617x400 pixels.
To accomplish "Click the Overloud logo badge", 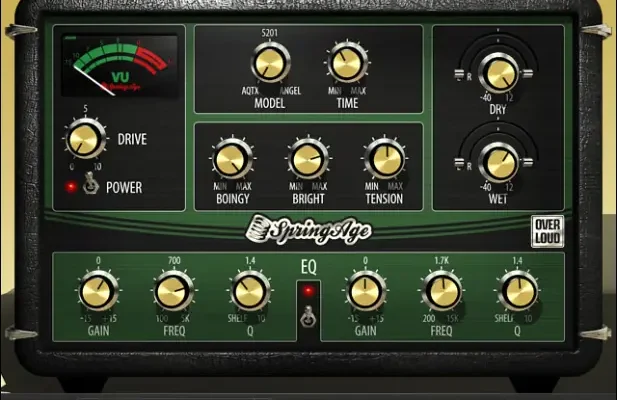I will (547, 231).
